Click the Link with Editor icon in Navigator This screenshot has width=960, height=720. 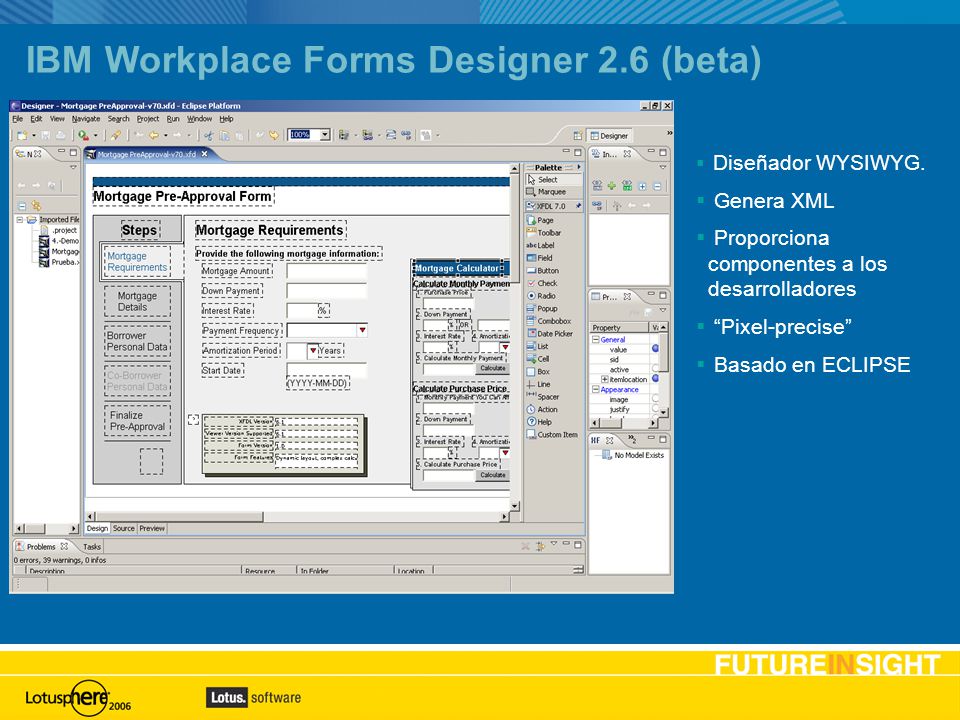click(x=36, y=206)
